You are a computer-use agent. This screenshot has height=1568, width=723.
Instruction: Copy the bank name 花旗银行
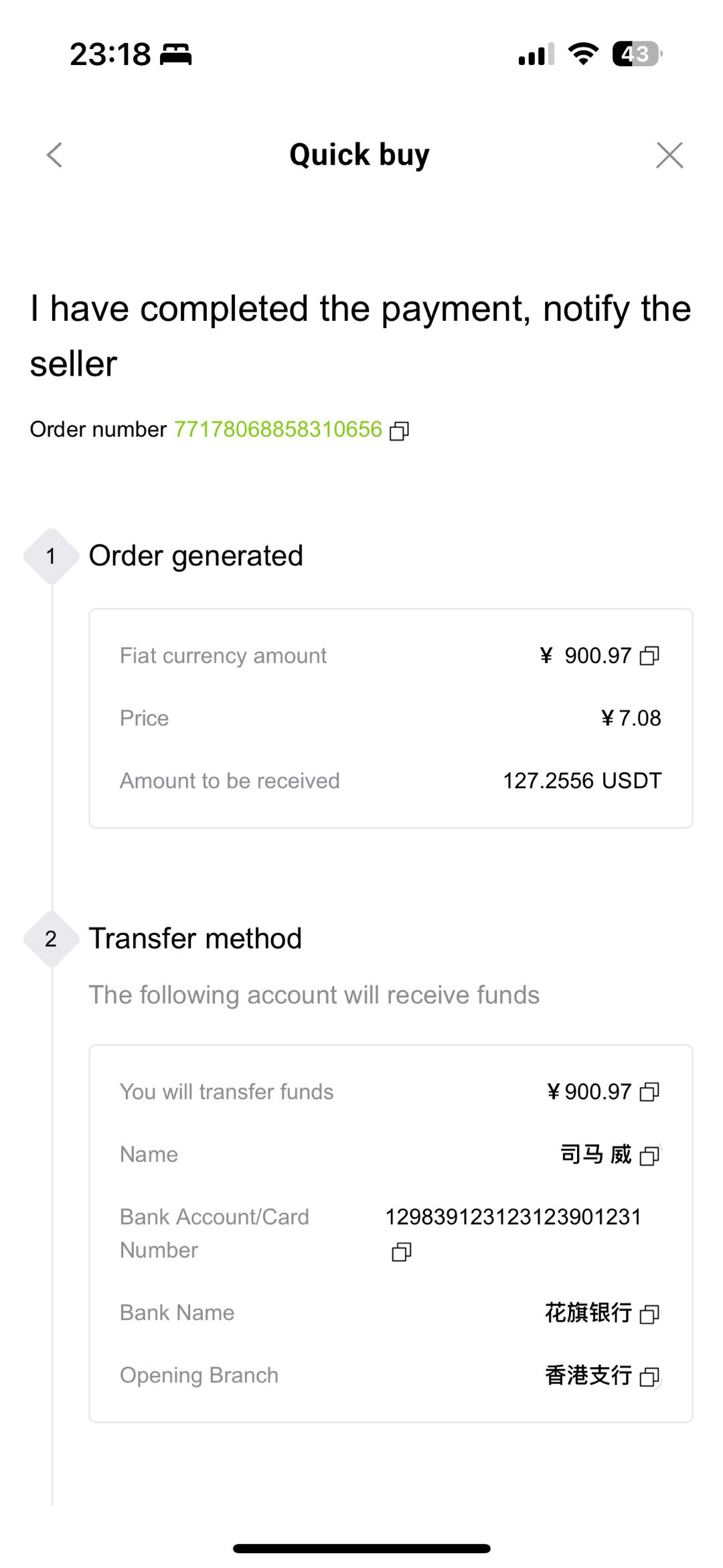[x=649, y=1313]
